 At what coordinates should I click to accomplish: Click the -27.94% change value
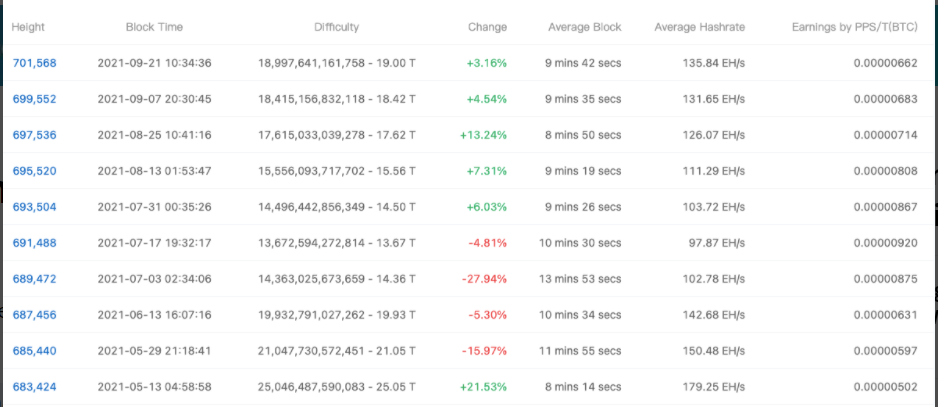pyautogui.click(x=484, y=279)
